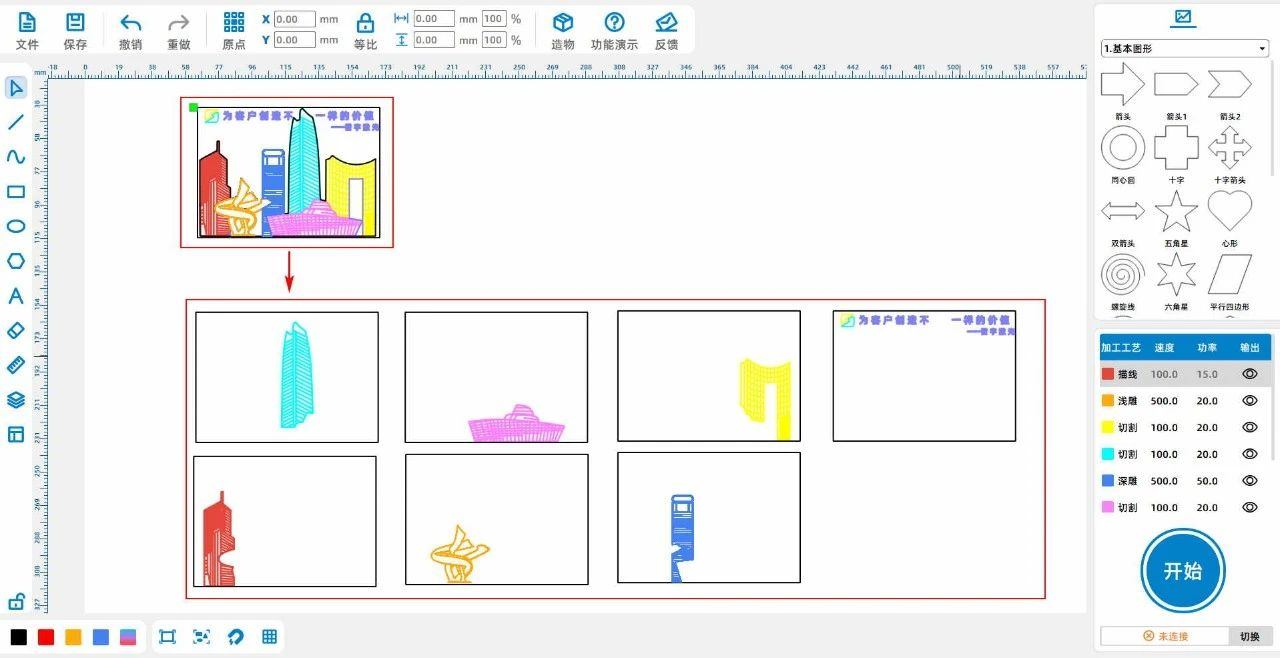This screenshot has width=1280, height=658.
Task: Click the 切换 switch button
Action: (x=1250, y=636)
